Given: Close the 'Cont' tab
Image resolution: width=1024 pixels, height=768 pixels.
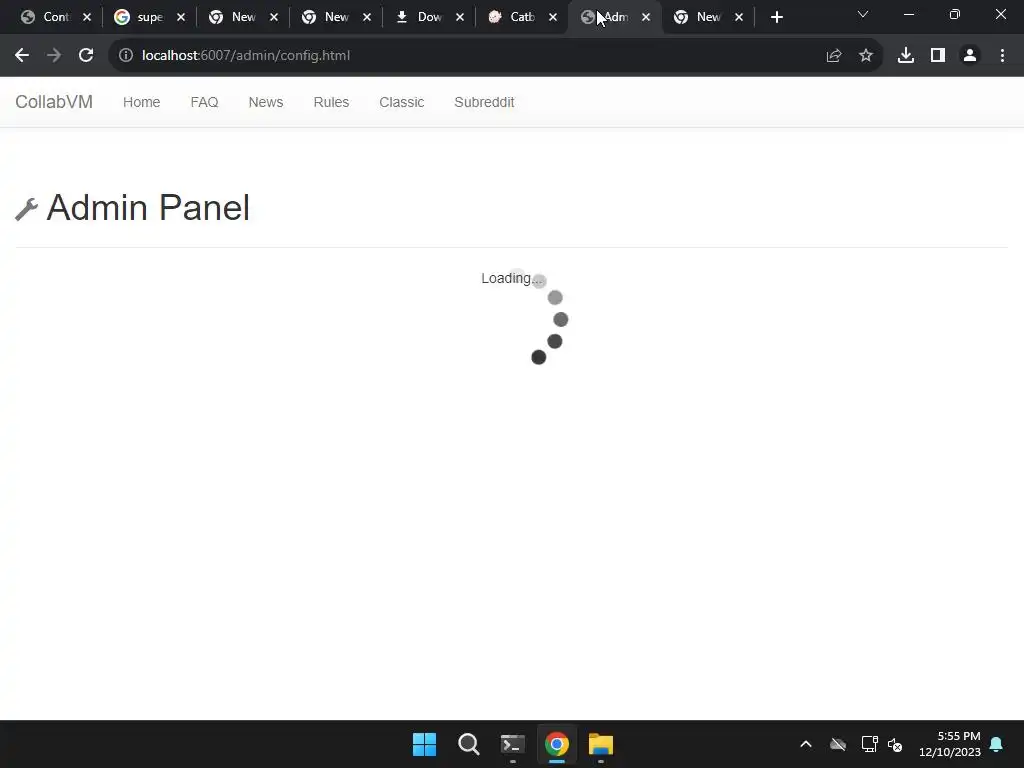Looking at the screenshot, I should [x=87, y=17].
